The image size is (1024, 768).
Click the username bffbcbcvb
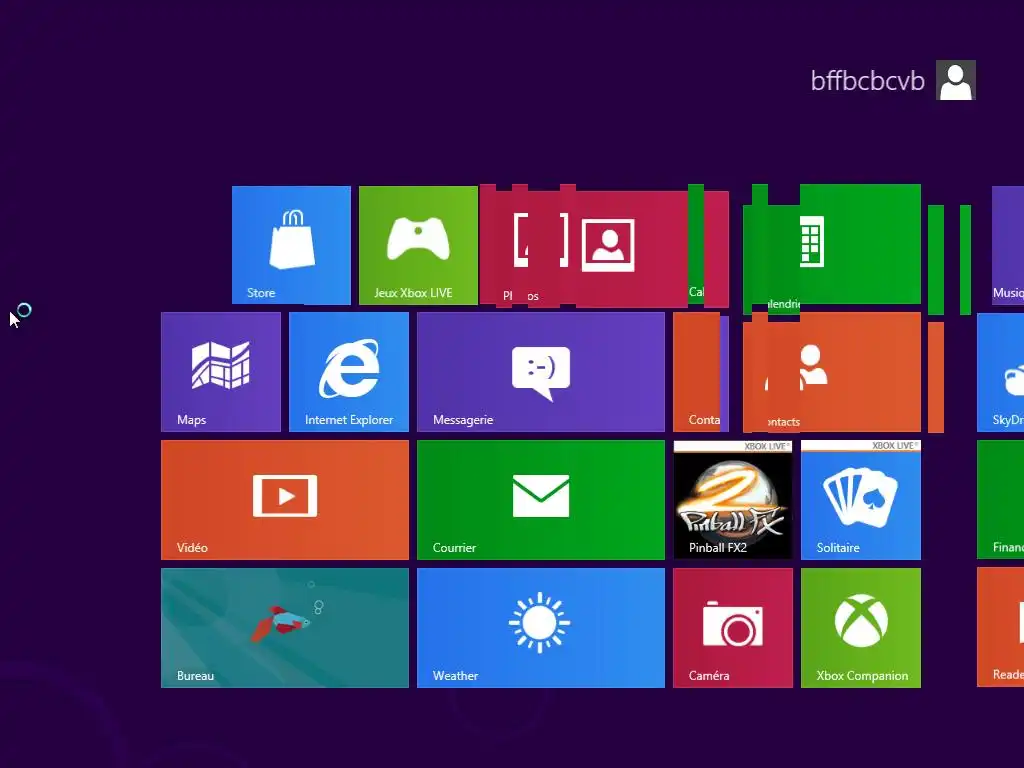[867, 81]
